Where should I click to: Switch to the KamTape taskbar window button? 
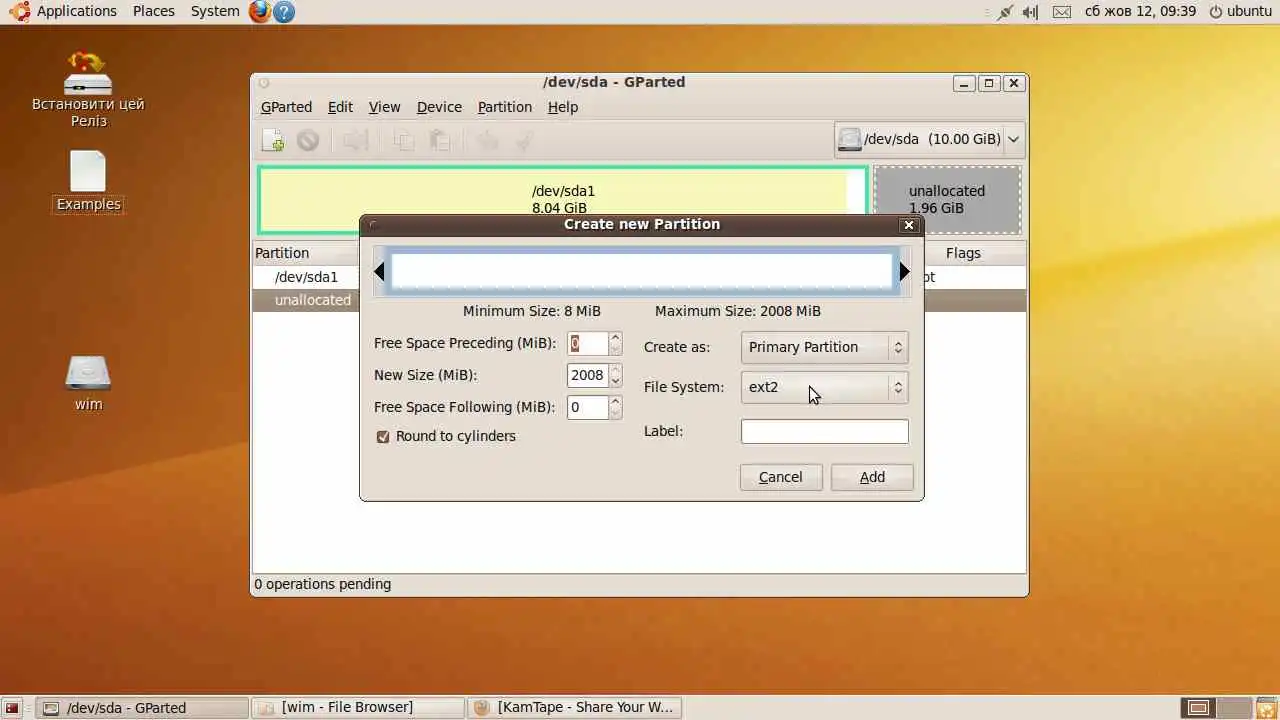574,708
